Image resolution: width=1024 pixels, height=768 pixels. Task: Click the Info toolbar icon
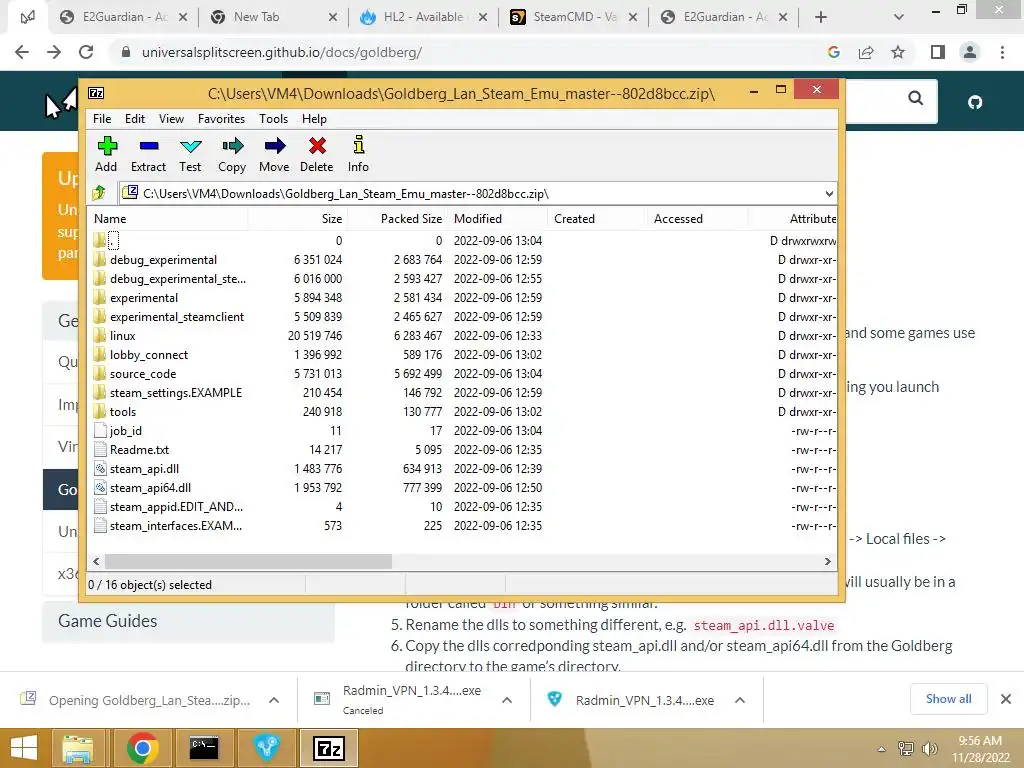[x=358, y=154]
